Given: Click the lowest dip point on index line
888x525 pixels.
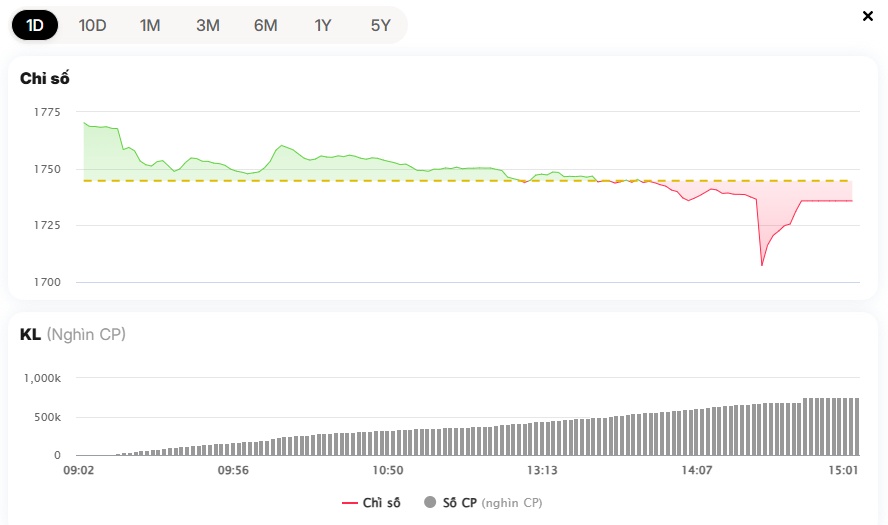Looking at the screenshot, I should (762, 265).
